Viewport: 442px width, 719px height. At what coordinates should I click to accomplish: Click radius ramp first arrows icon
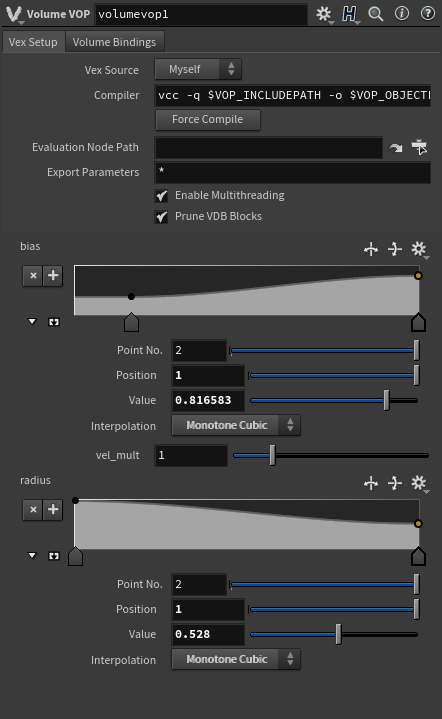[x=371, y=483]
